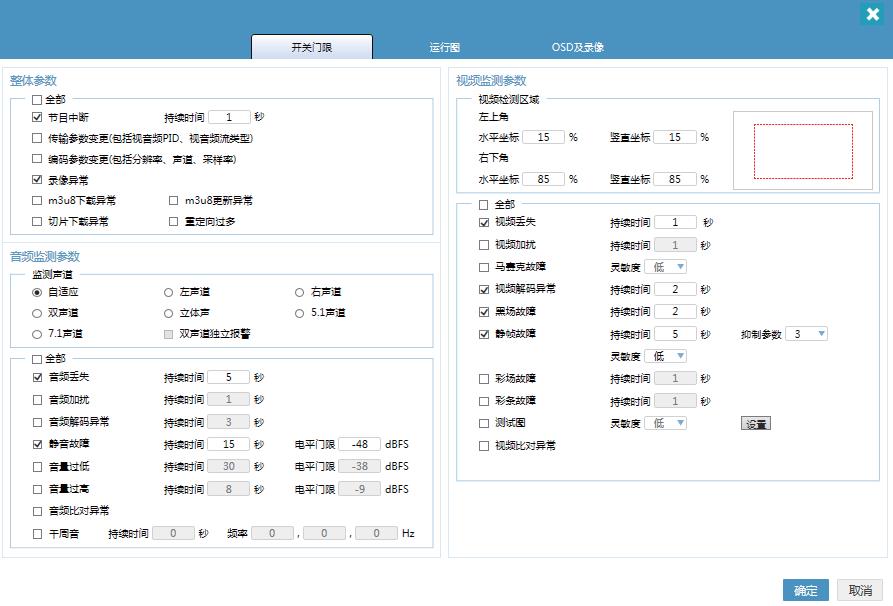Click the 左上角 水平坐标 input field
The height and width of the screenshot is (606, 893).
[543, 137]
